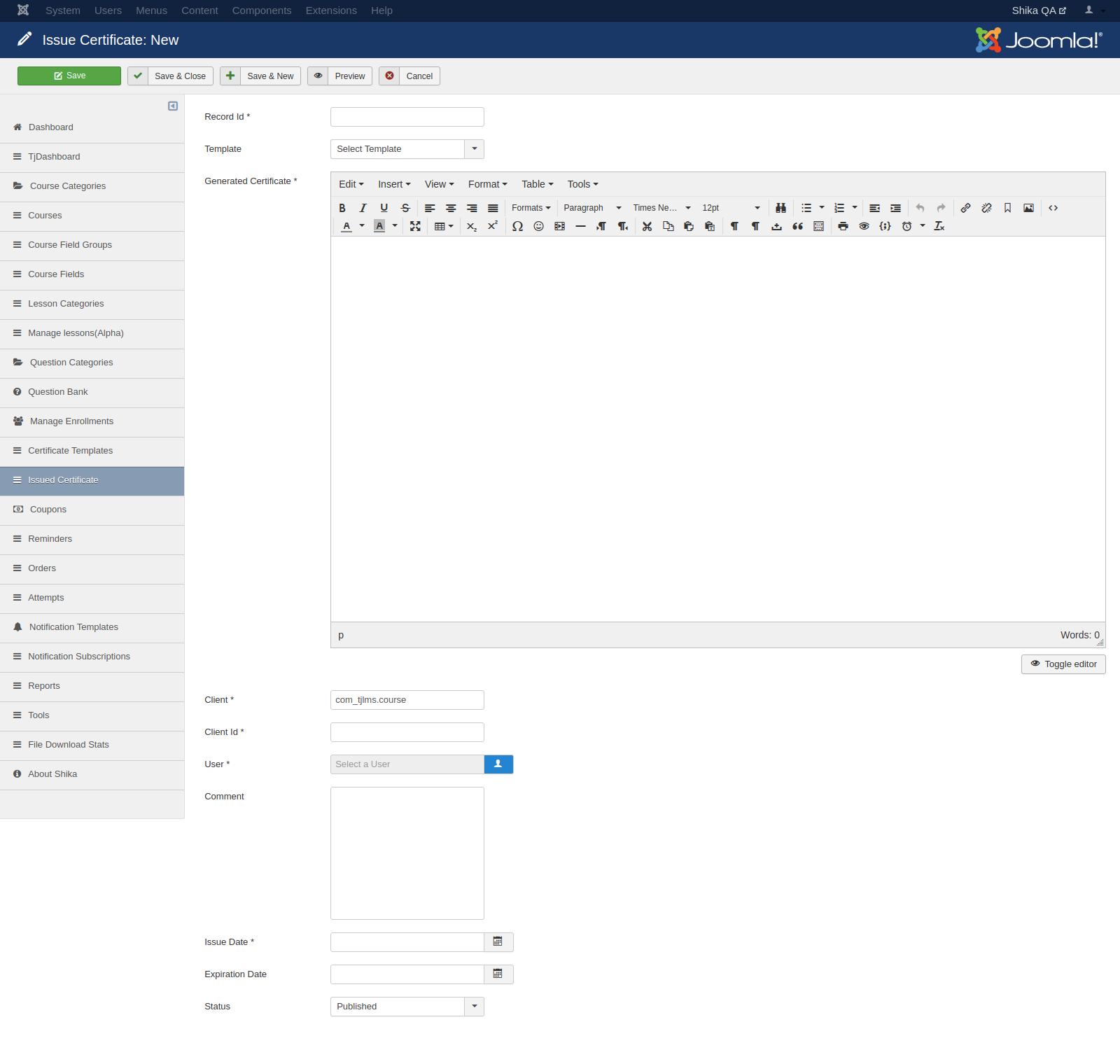1120x1064 pixels.
Task: Open the text color picker arrow
Action: [362, 226]
